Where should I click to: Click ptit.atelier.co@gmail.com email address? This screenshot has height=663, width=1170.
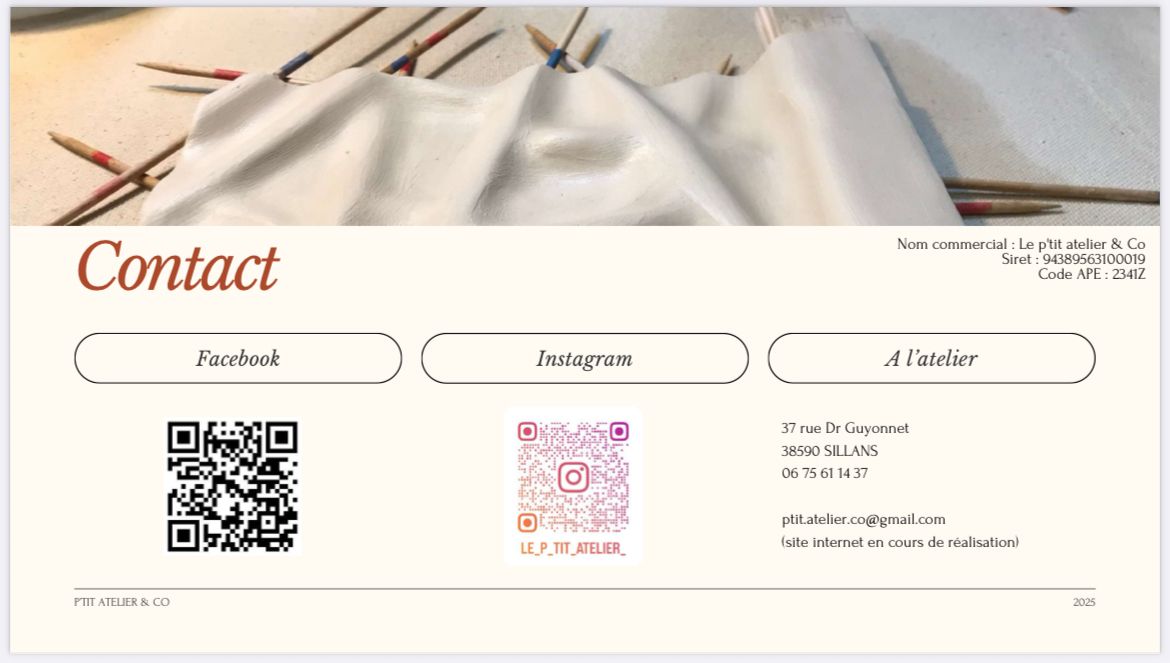[863, 519]
